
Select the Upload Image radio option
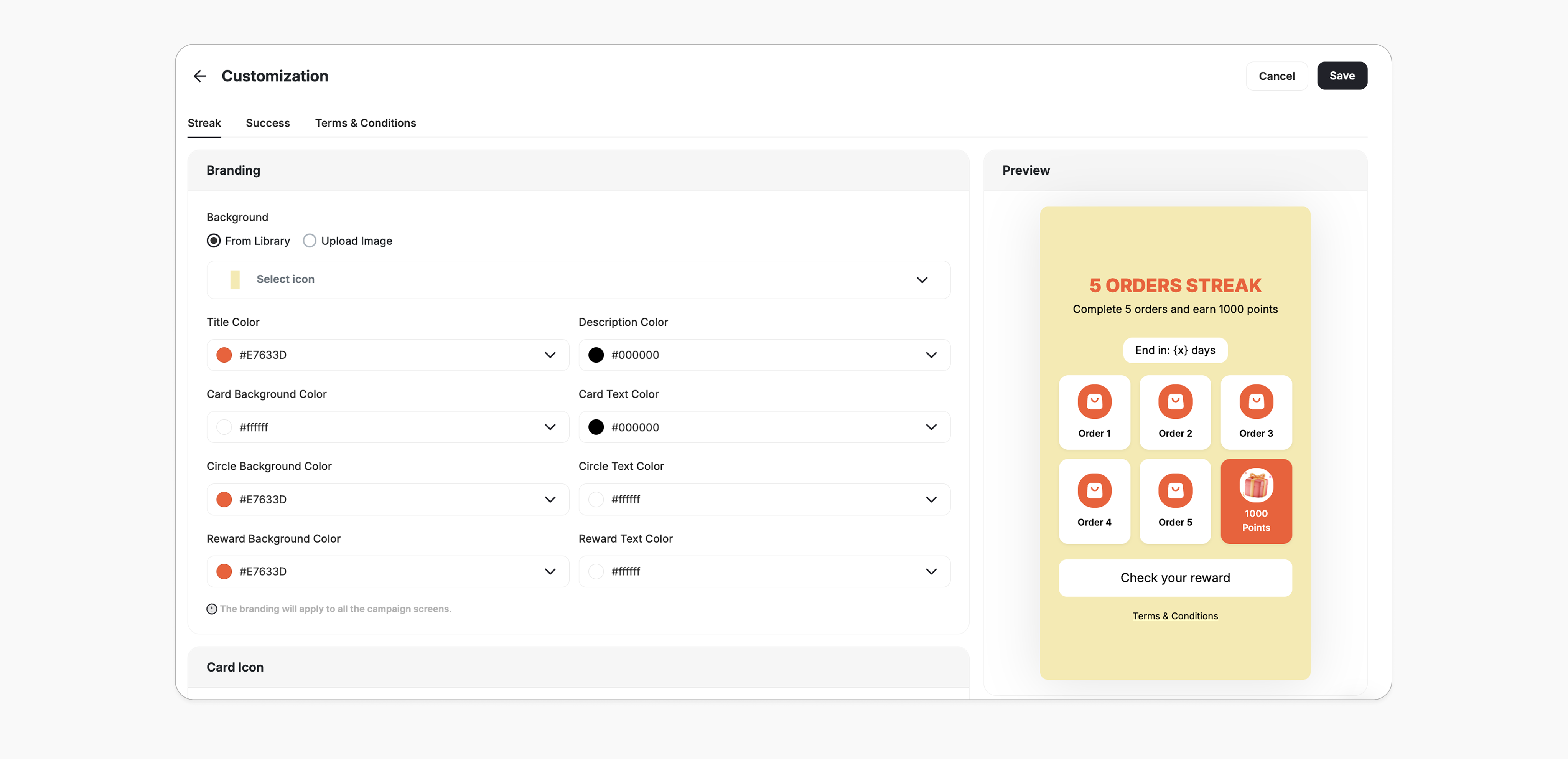tap(310, 241)
